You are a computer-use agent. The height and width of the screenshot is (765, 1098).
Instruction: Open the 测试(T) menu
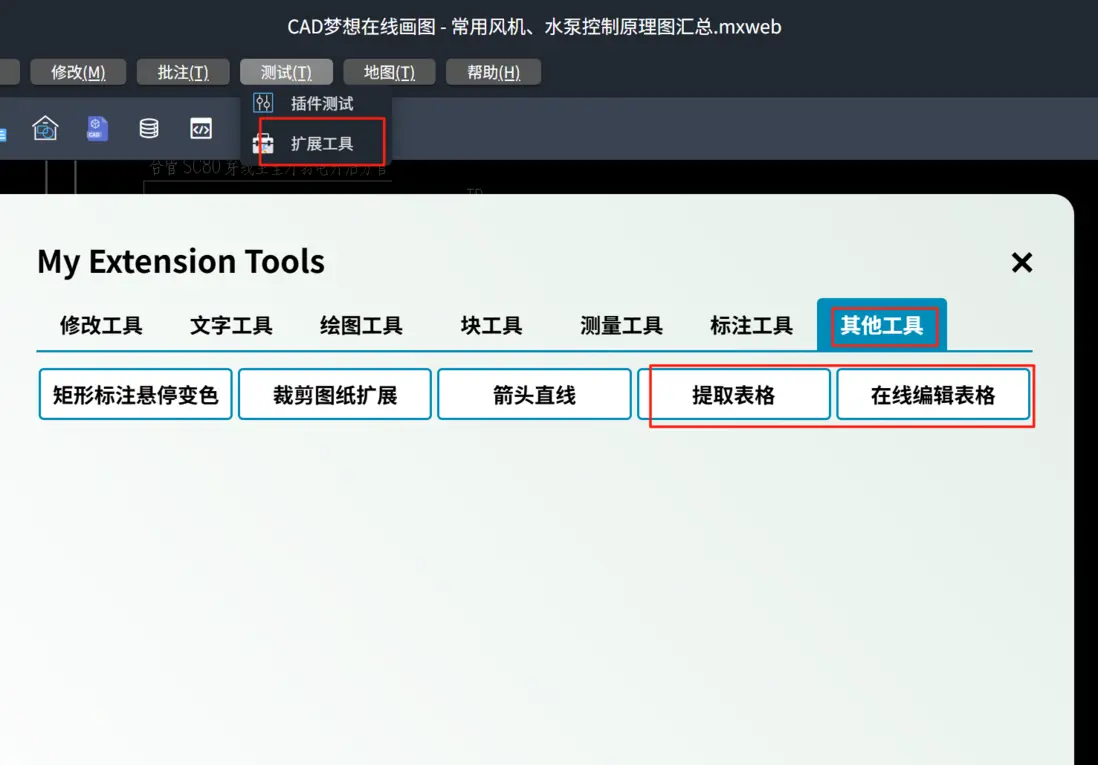[x=286, y=72]
